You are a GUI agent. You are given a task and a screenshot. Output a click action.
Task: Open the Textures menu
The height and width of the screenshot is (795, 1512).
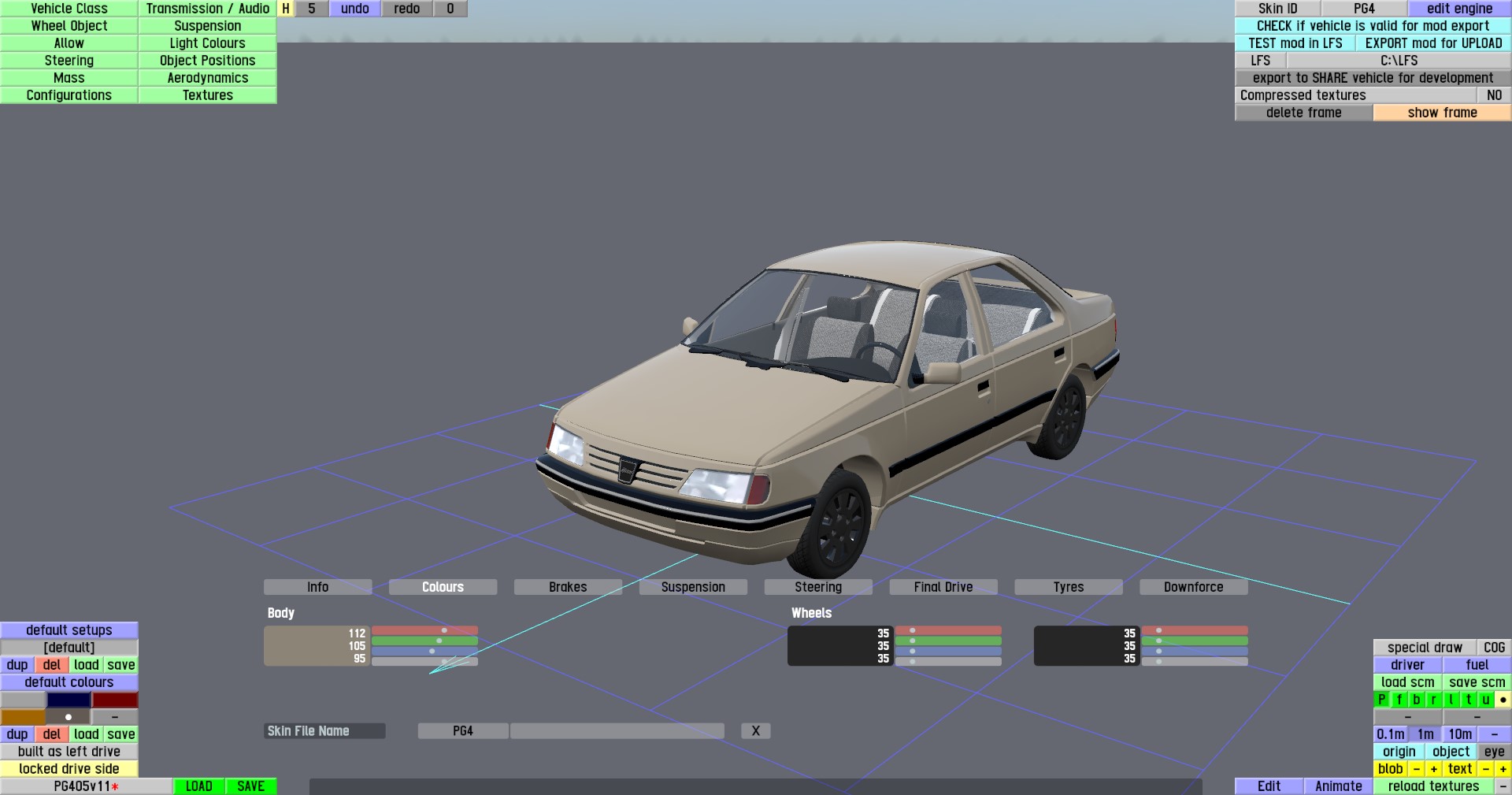(208, 95)
